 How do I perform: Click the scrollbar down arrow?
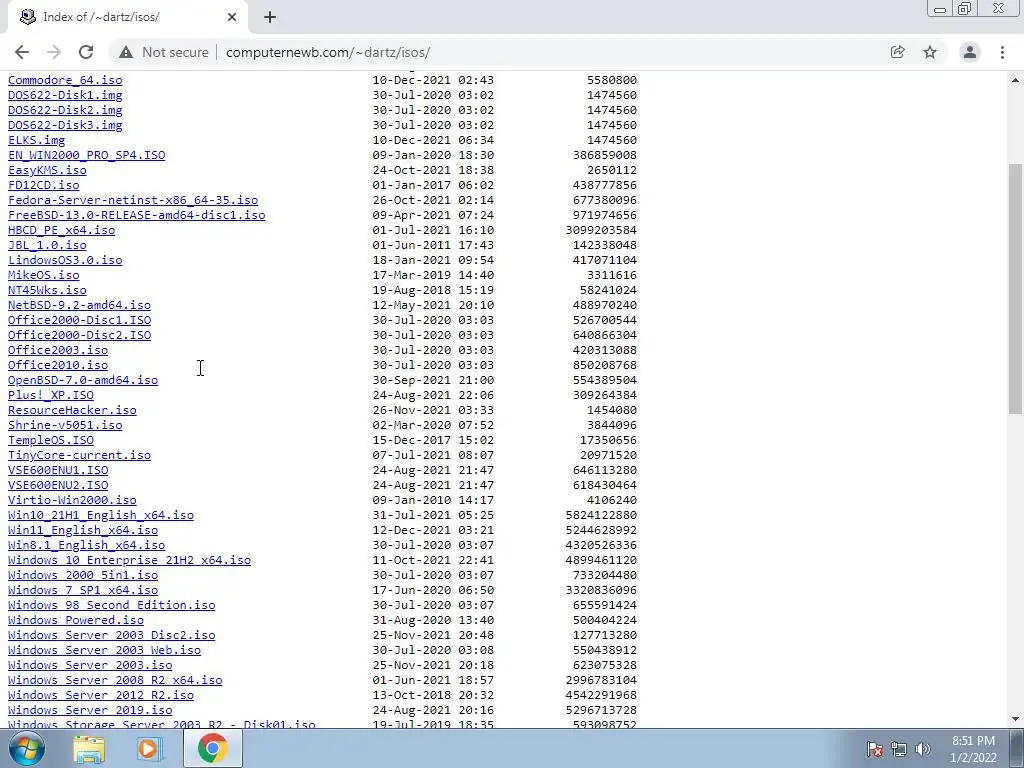(x=1015, y=719)
